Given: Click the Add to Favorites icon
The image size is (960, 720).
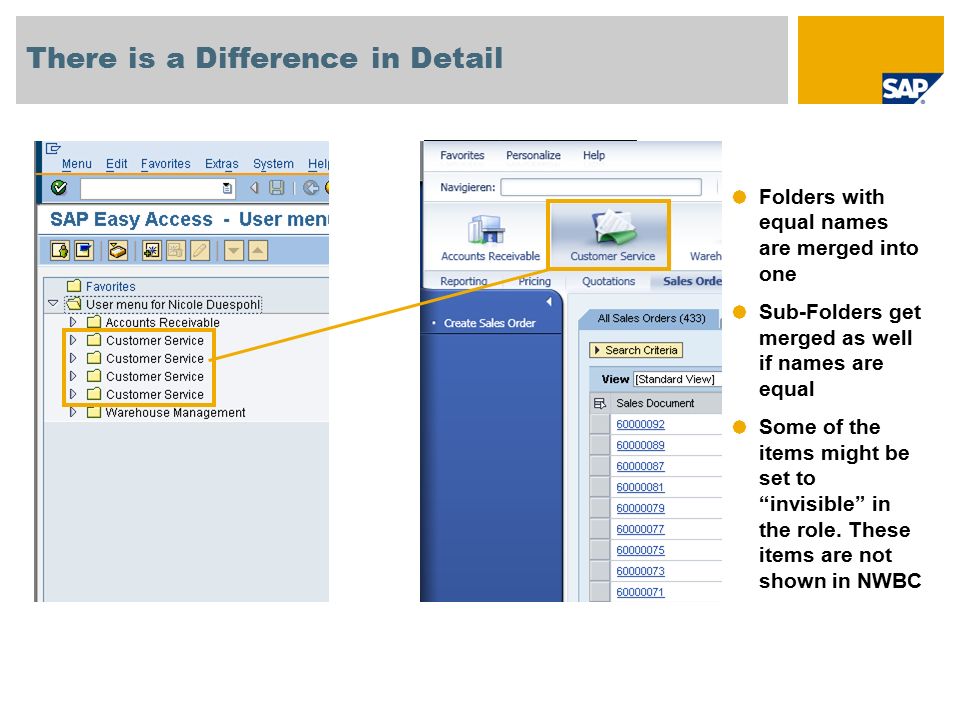Looking at the screenshot, I should 151,250.
